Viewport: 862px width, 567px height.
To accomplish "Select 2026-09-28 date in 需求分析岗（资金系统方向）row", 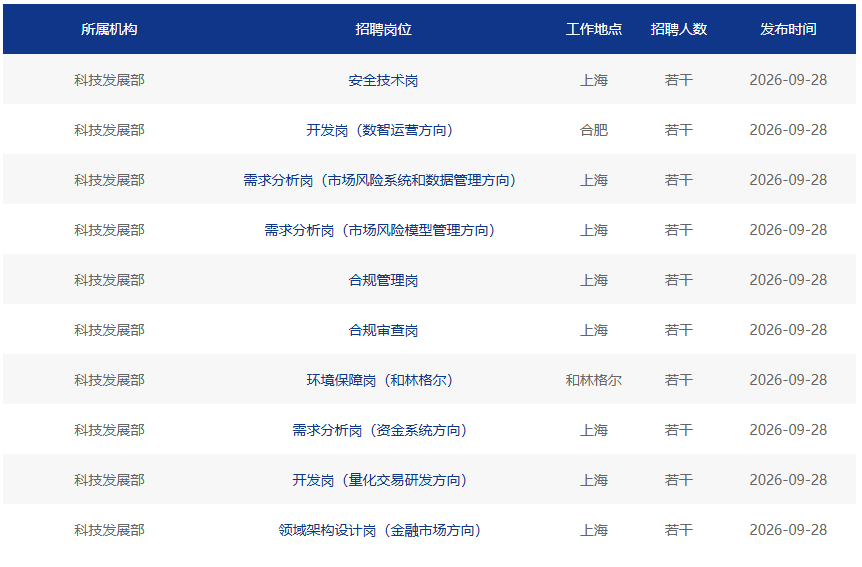I will pyautogui.click(x=788, y=431).
